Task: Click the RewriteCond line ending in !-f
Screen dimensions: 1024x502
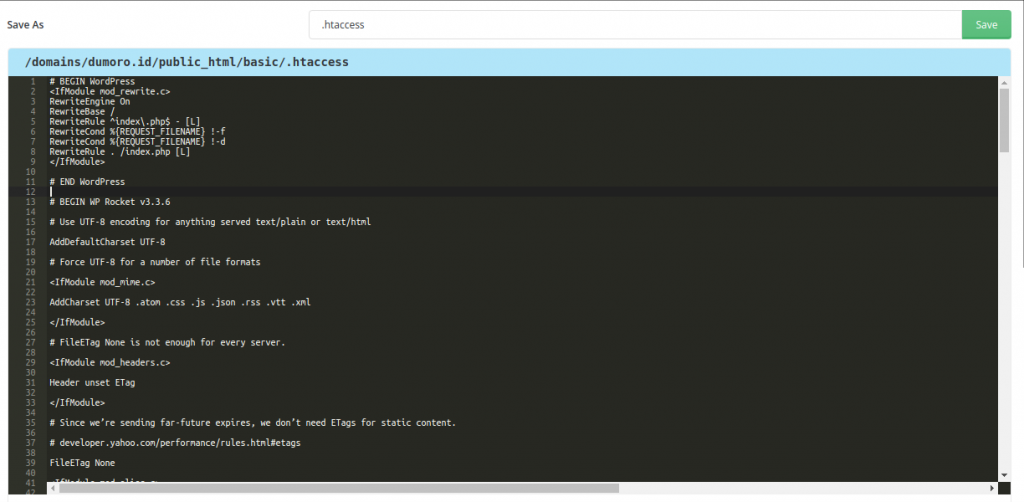Action: point(137,132)
